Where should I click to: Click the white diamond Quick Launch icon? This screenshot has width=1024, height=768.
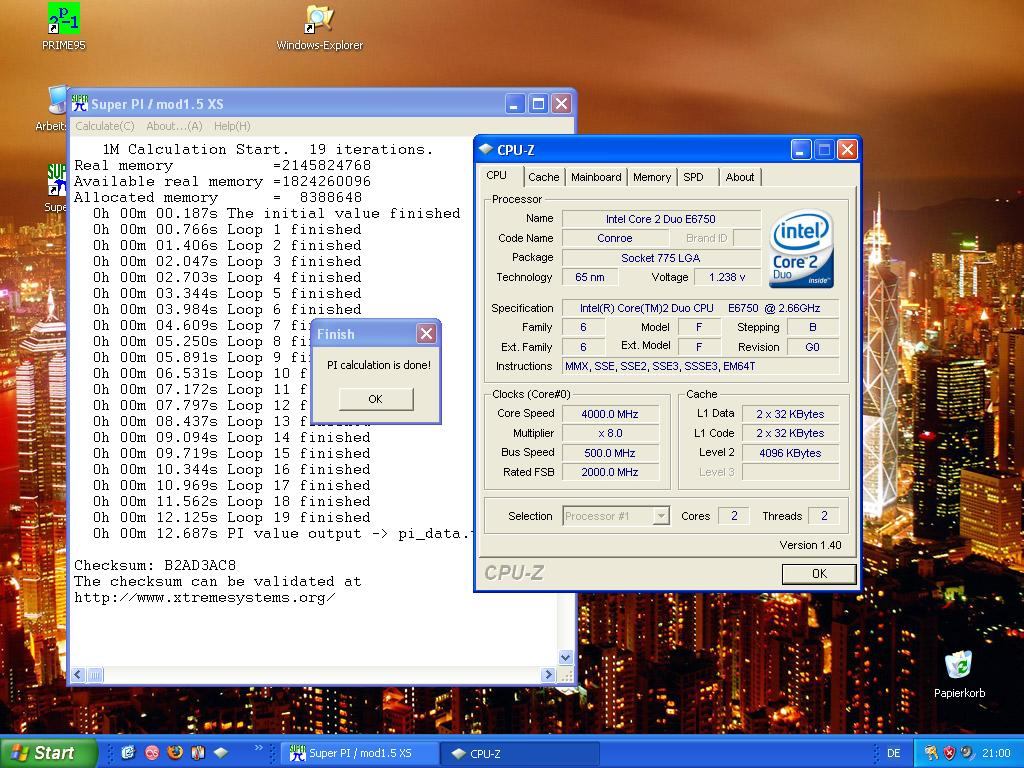click(x=221, y=752)
